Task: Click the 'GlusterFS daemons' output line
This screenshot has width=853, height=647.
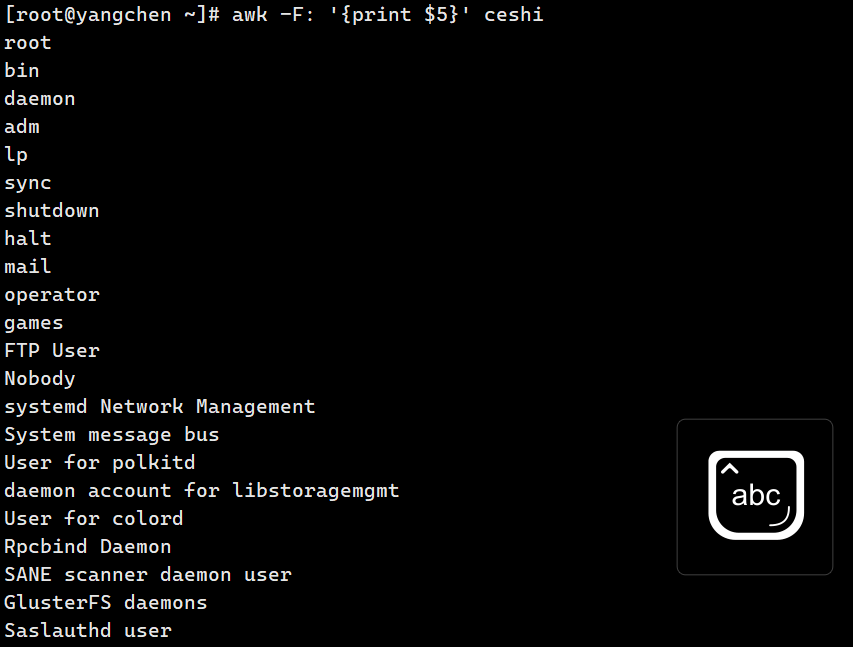Action: 106,603
